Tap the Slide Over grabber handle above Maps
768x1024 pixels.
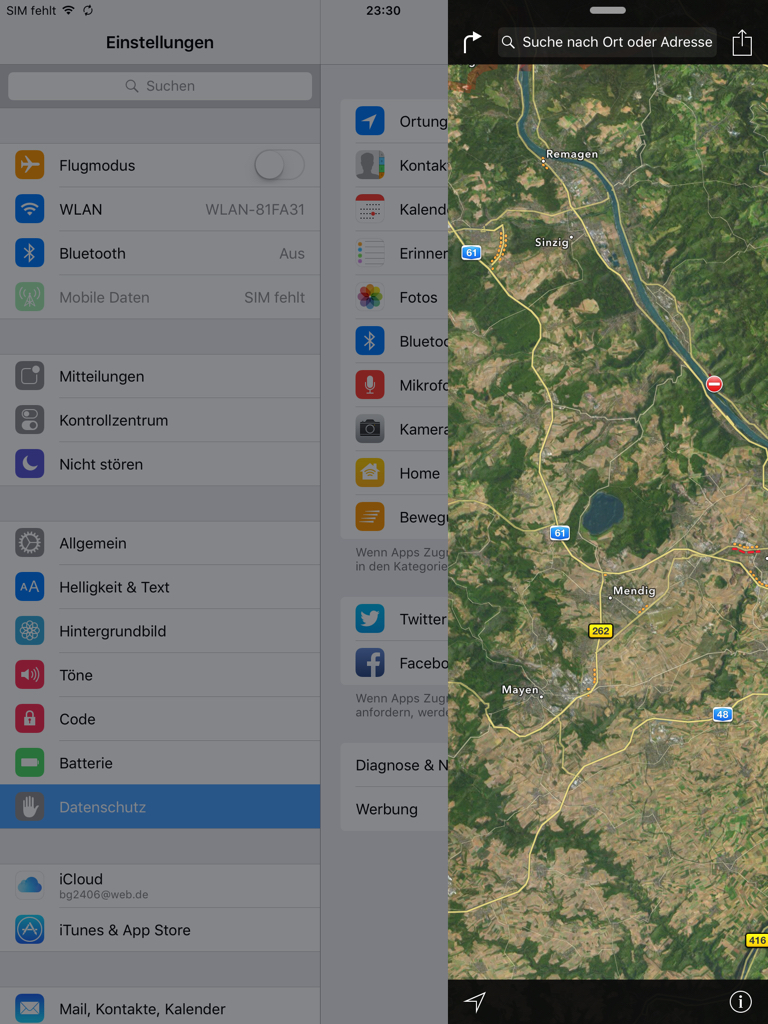point(607,10)
